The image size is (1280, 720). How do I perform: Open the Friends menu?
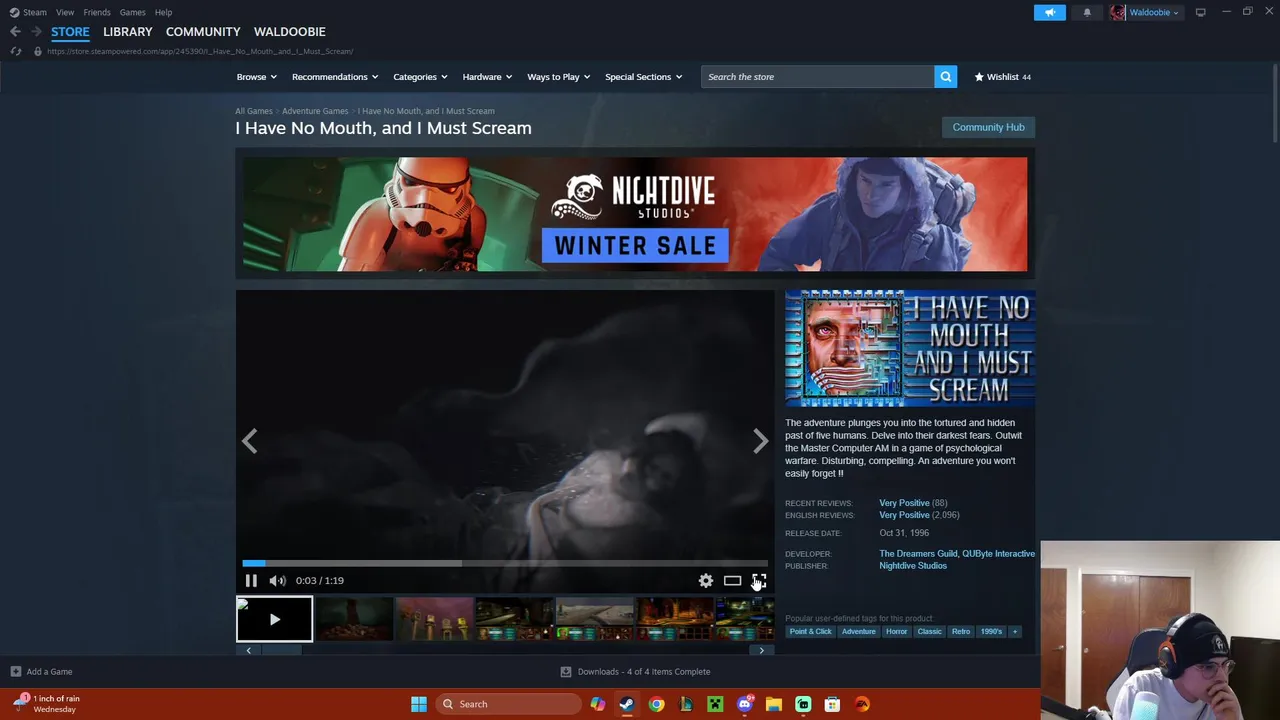click(x=97, y=12)
